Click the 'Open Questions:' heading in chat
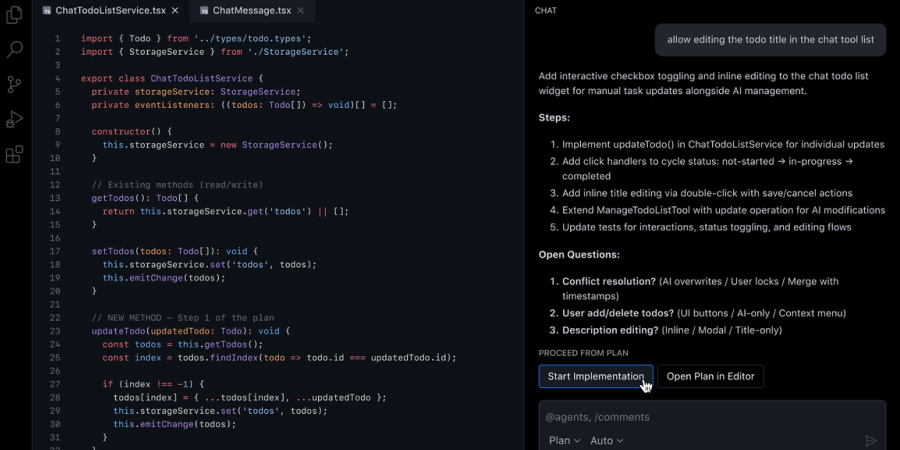The width and height of the screenshot is (900, 450). point(579,254)
